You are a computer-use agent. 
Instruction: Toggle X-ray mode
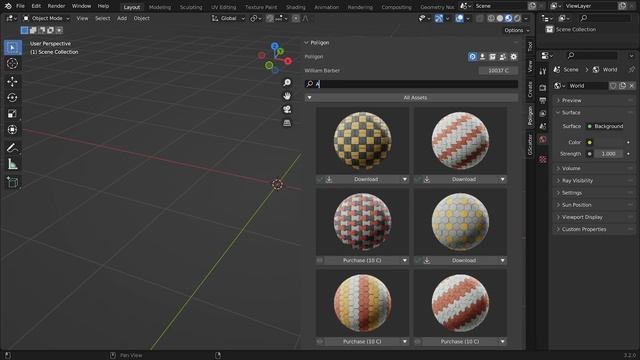pos(480,18)
